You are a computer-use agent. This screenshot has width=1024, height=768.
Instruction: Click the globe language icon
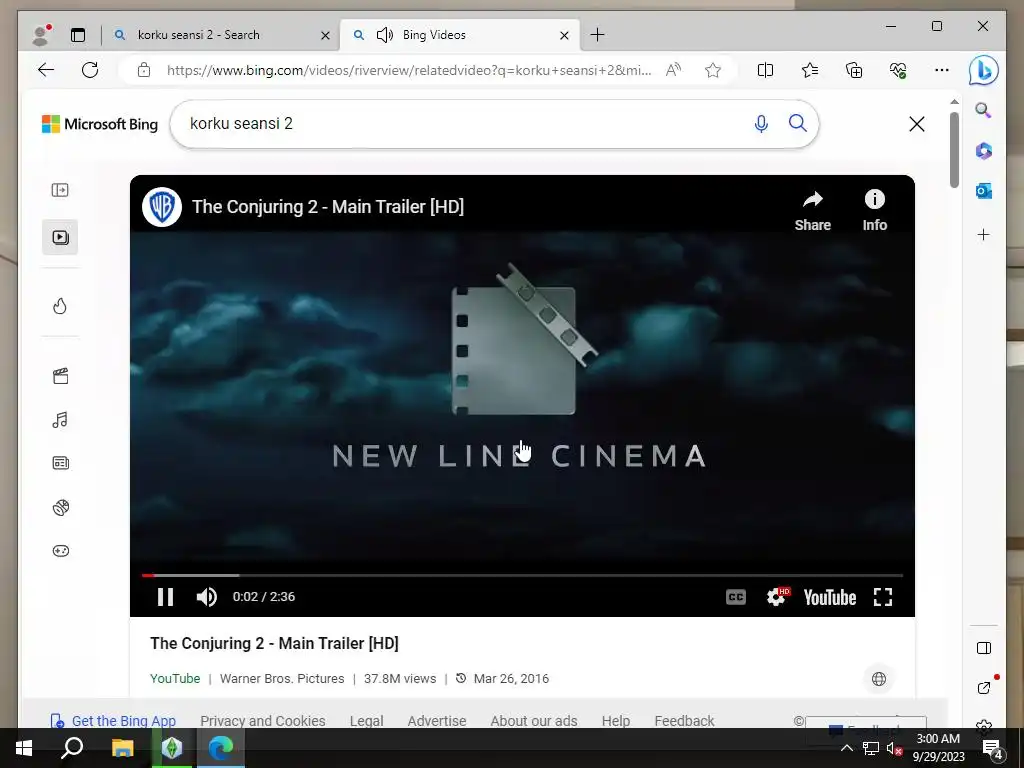(x=879, y=679)
